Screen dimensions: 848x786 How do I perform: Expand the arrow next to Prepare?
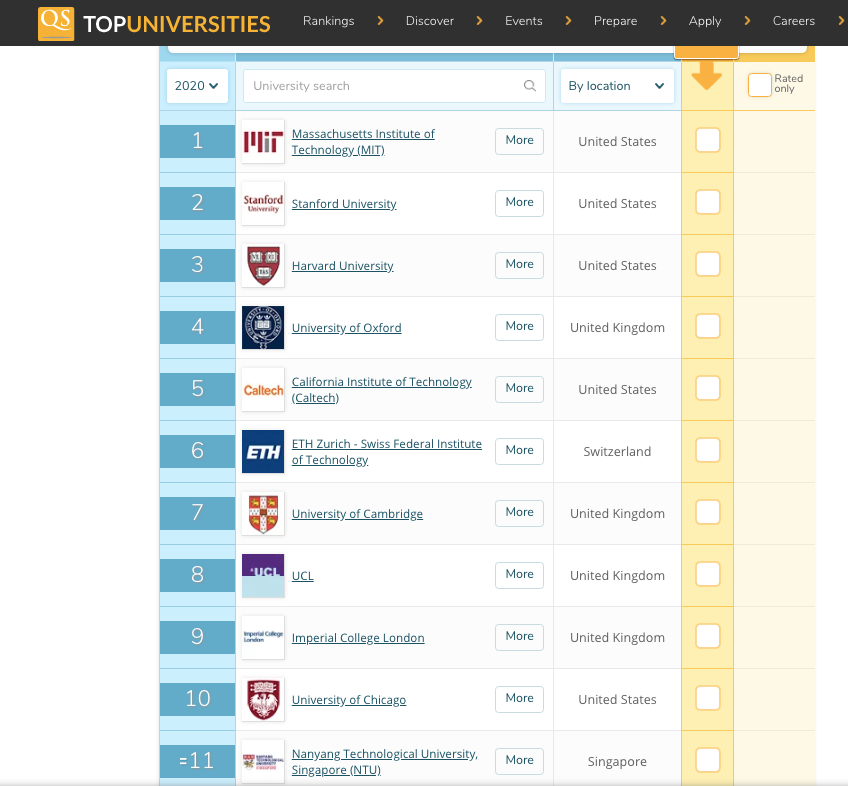pyautogui.click(x=663, y=21)
